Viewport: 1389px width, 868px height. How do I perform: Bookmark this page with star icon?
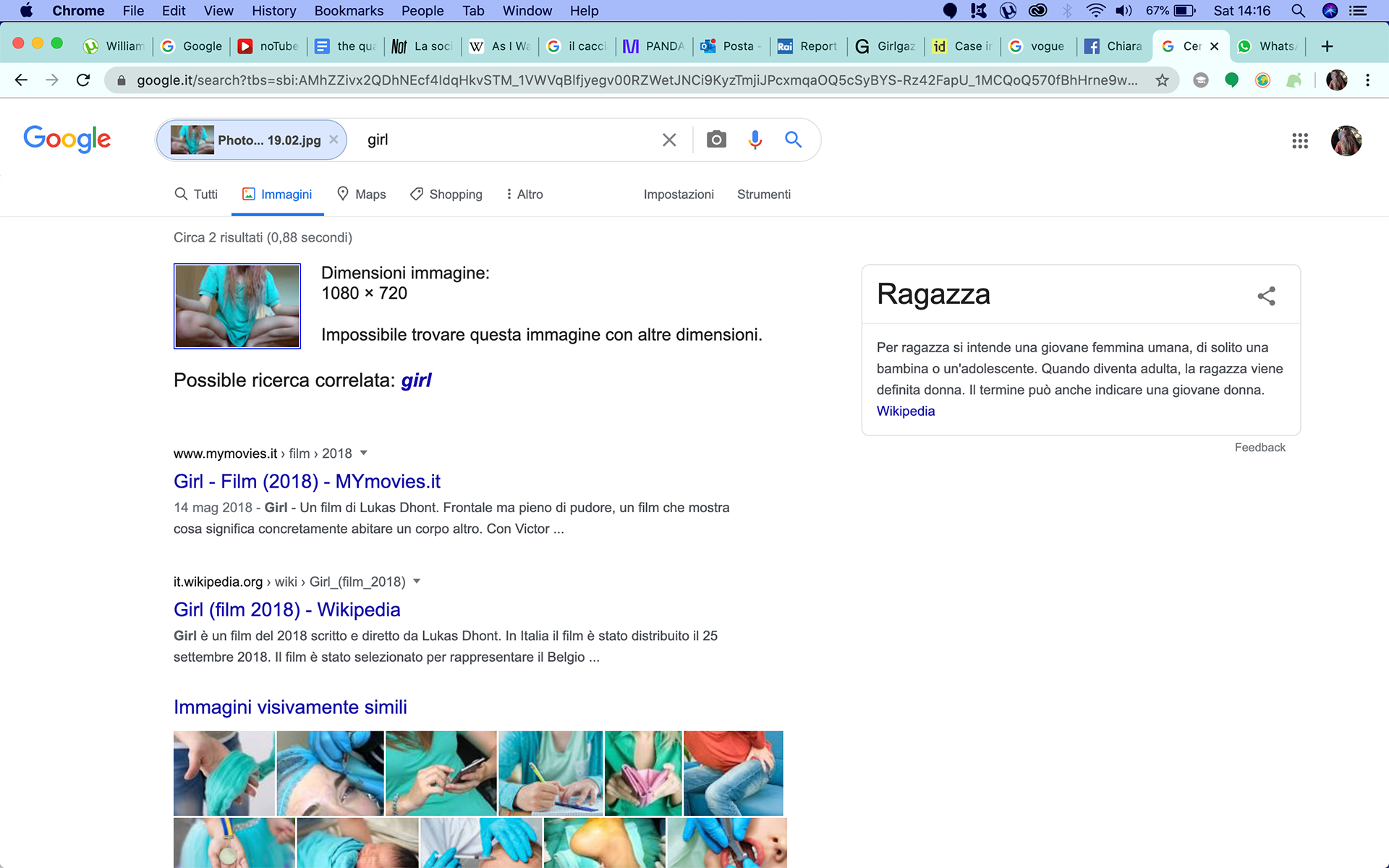[x=1162, y=80]
